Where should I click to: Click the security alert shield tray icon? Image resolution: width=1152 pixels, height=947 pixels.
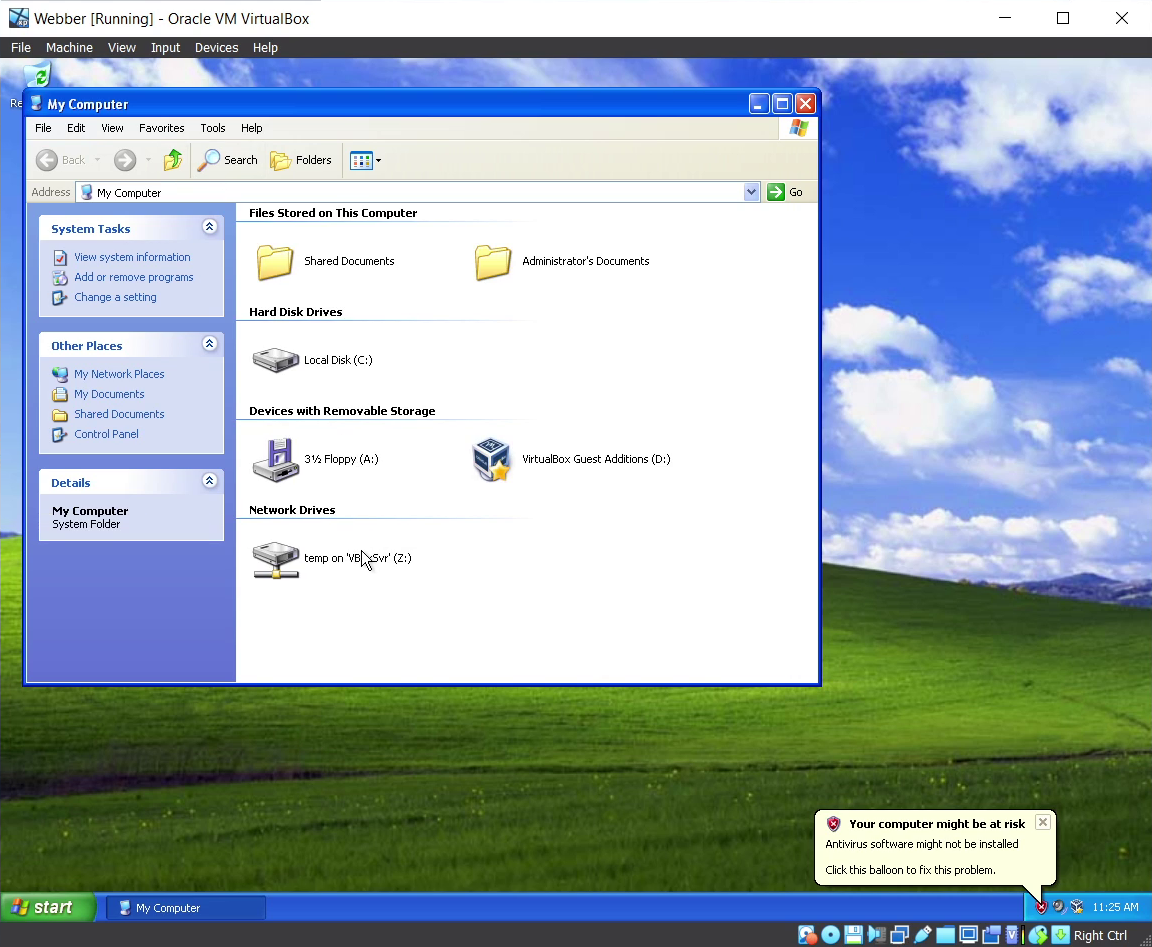coord(1041,907)
